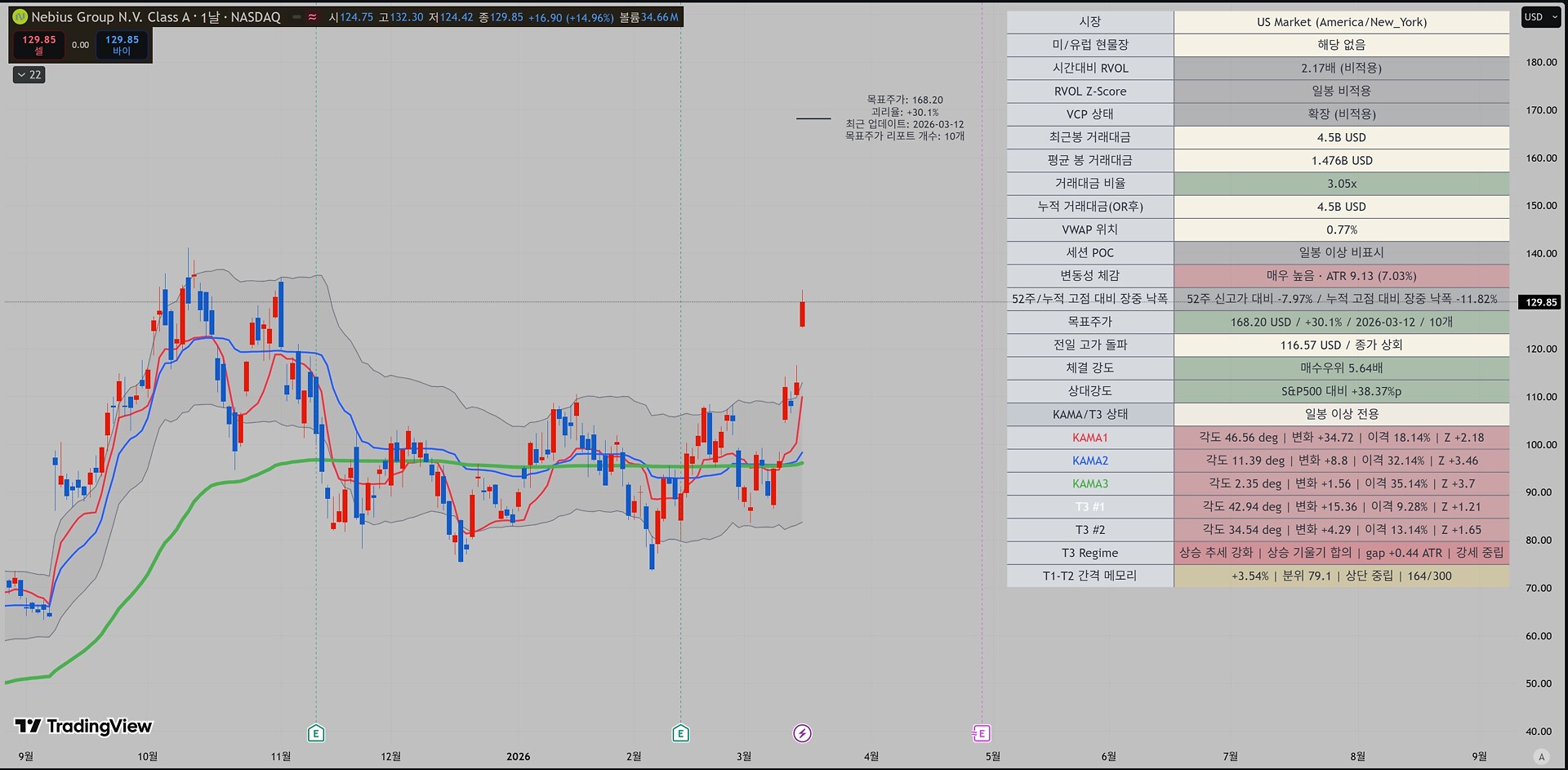Click the 해당 없음 value cell
The width and height of the screenshot is (1568, 770).
pos(1341,45)
